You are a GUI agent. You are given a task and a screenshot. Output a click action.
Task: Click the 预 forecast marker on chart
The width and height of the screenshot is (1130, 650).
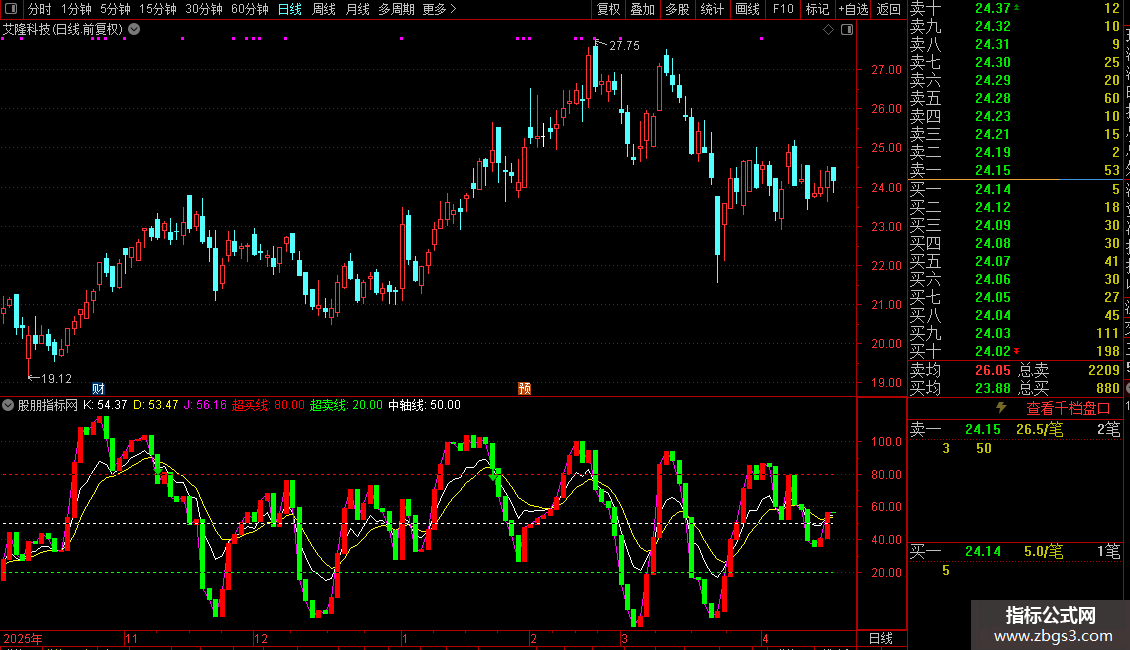pyautogui.click(x=525, y=388)
